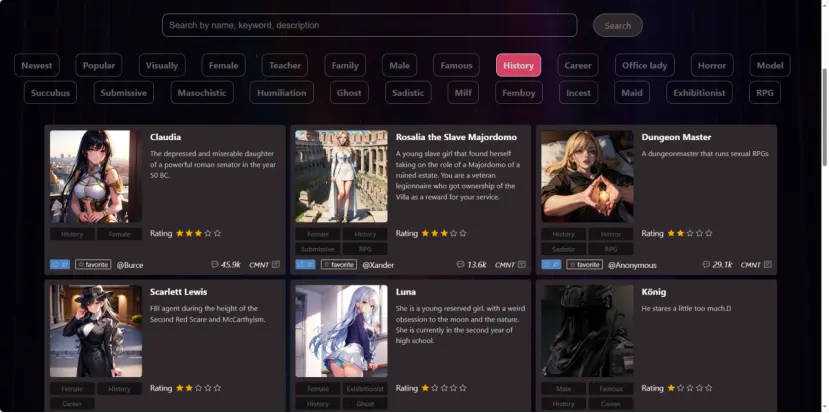Screen dimensions: 829x413
Task: Click the blue share icon on Dungeon Master card
Action: [551, 264]
